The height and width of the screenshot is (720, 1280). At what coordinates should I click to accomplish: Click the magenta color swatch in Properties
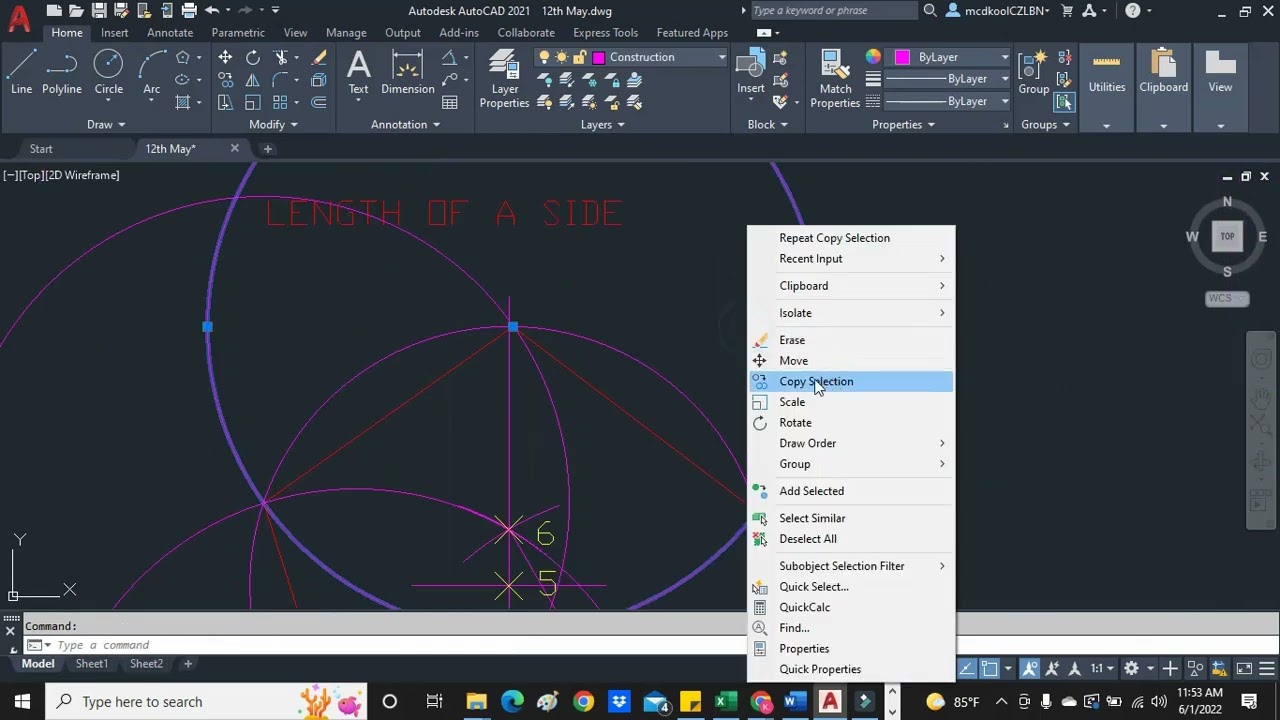(x=902, y=57)
